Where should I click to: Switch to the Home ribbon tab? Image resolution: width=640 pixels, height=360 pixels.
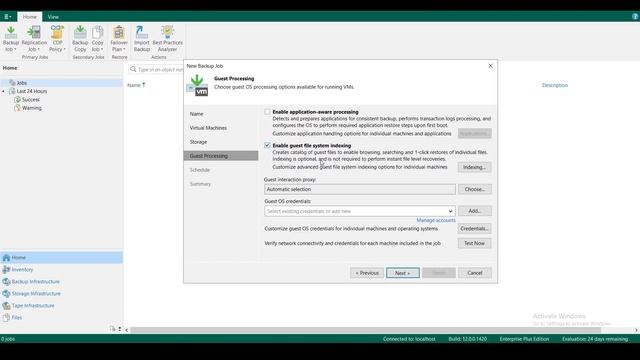tap(29, 17)
